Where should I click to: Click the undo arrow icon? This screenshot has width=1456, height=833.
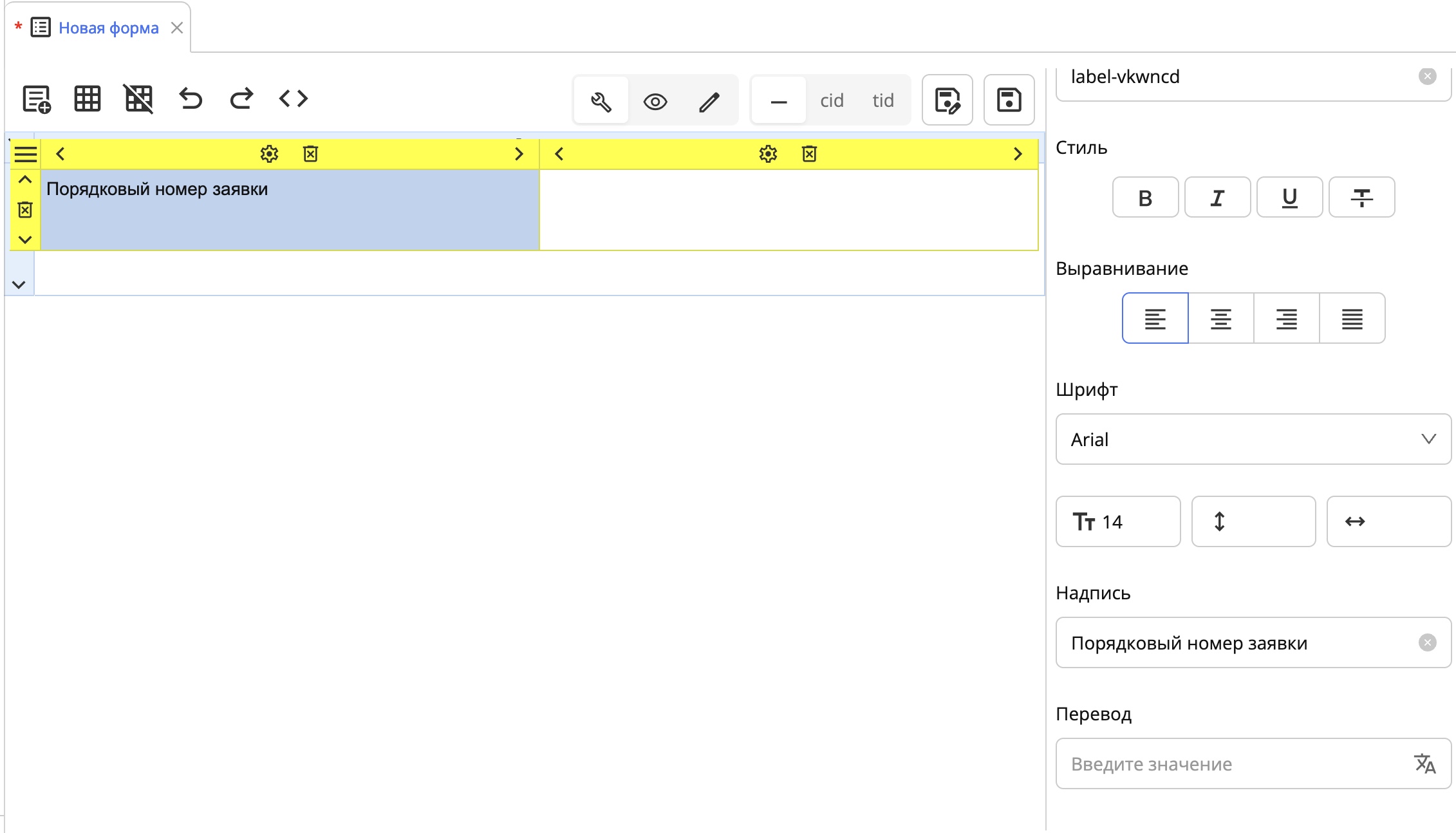point(191,99)
